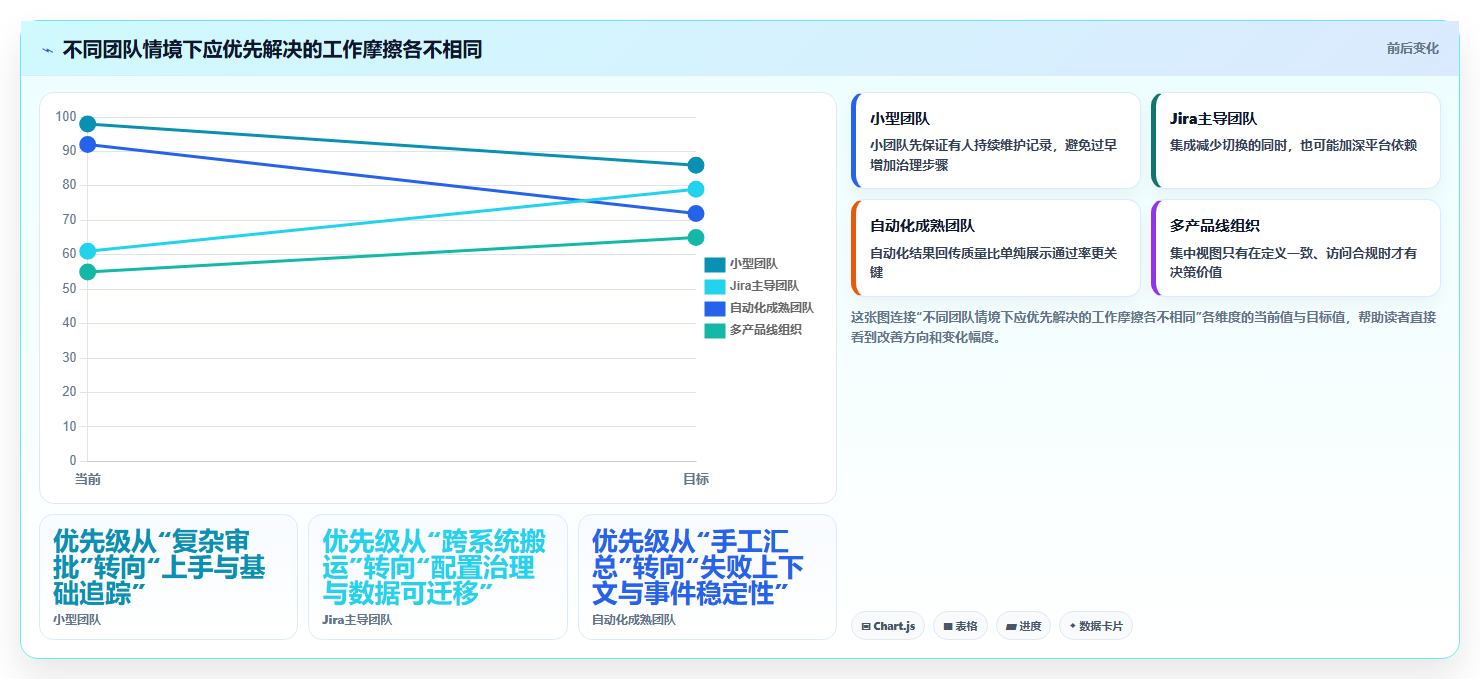This screenshot has width=1480, height=679.
Task: Click the 表格 tag
Action: (960, 626)
